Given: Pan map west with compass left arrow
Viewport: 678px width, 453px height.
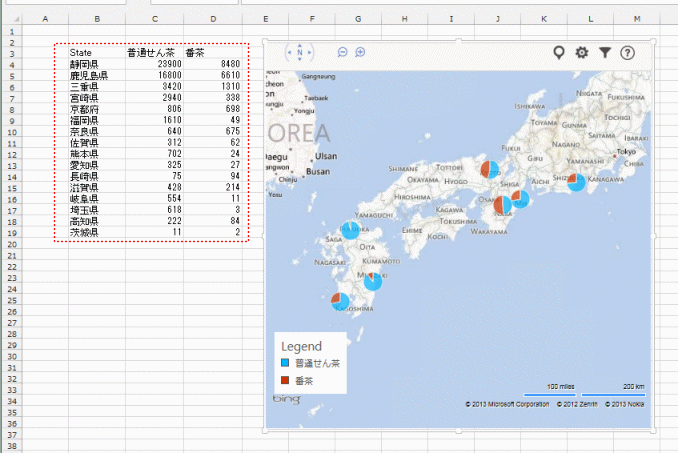Looking at the screenshot, I should point(288,52).
